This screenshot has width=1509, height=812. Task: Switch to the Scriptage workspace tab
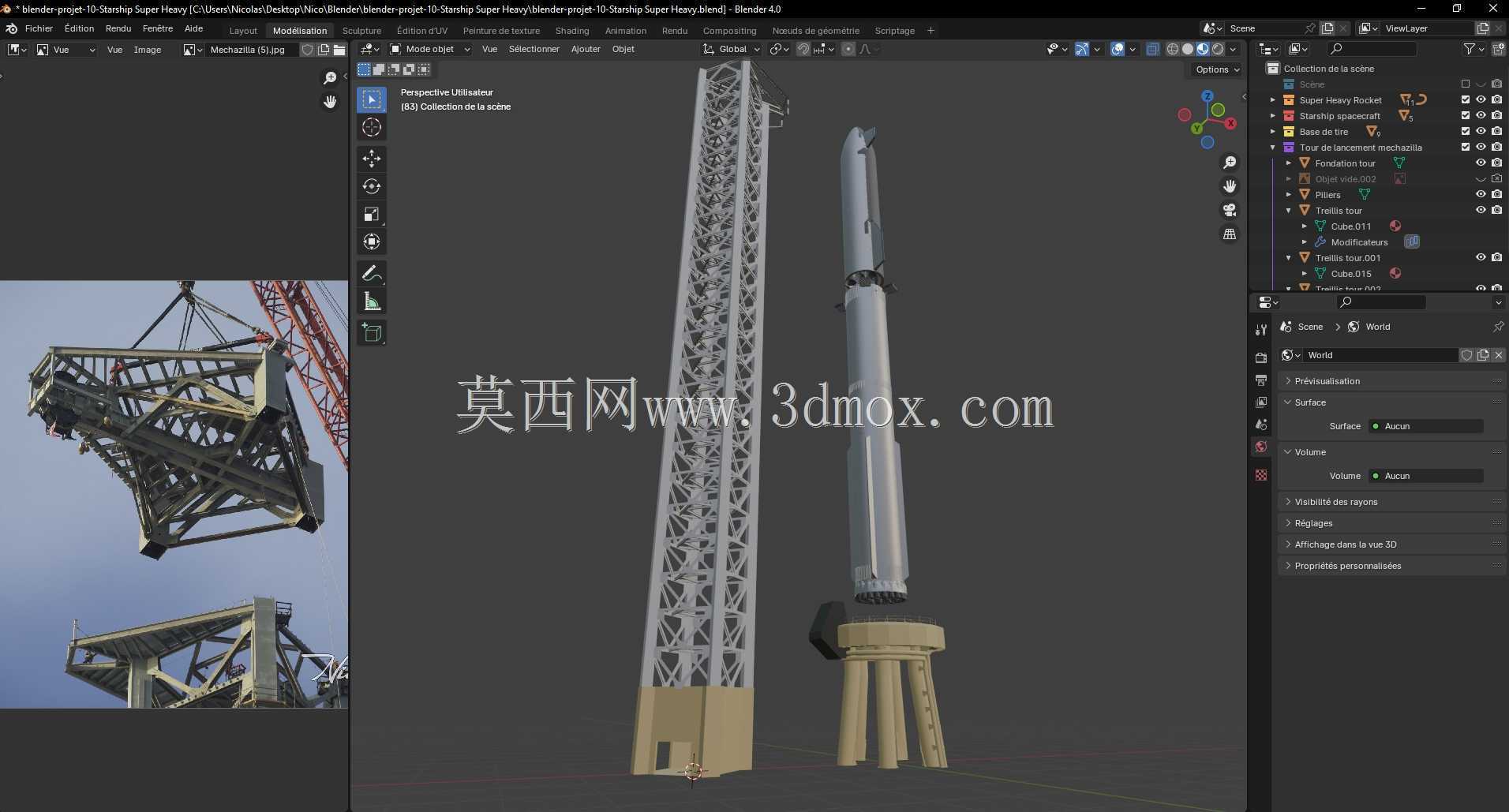(x=894, y=31)
